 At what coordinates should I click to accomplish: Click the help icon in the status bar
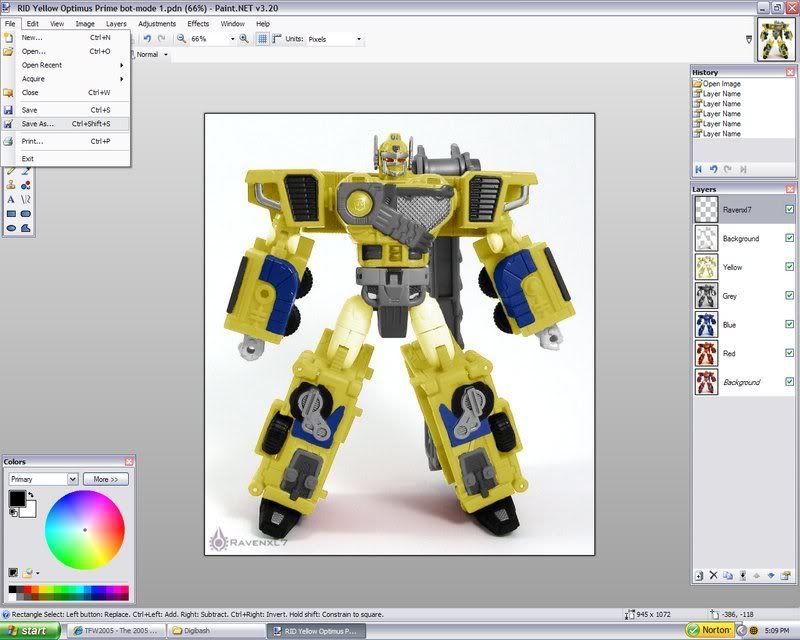[x=6, y=614]
